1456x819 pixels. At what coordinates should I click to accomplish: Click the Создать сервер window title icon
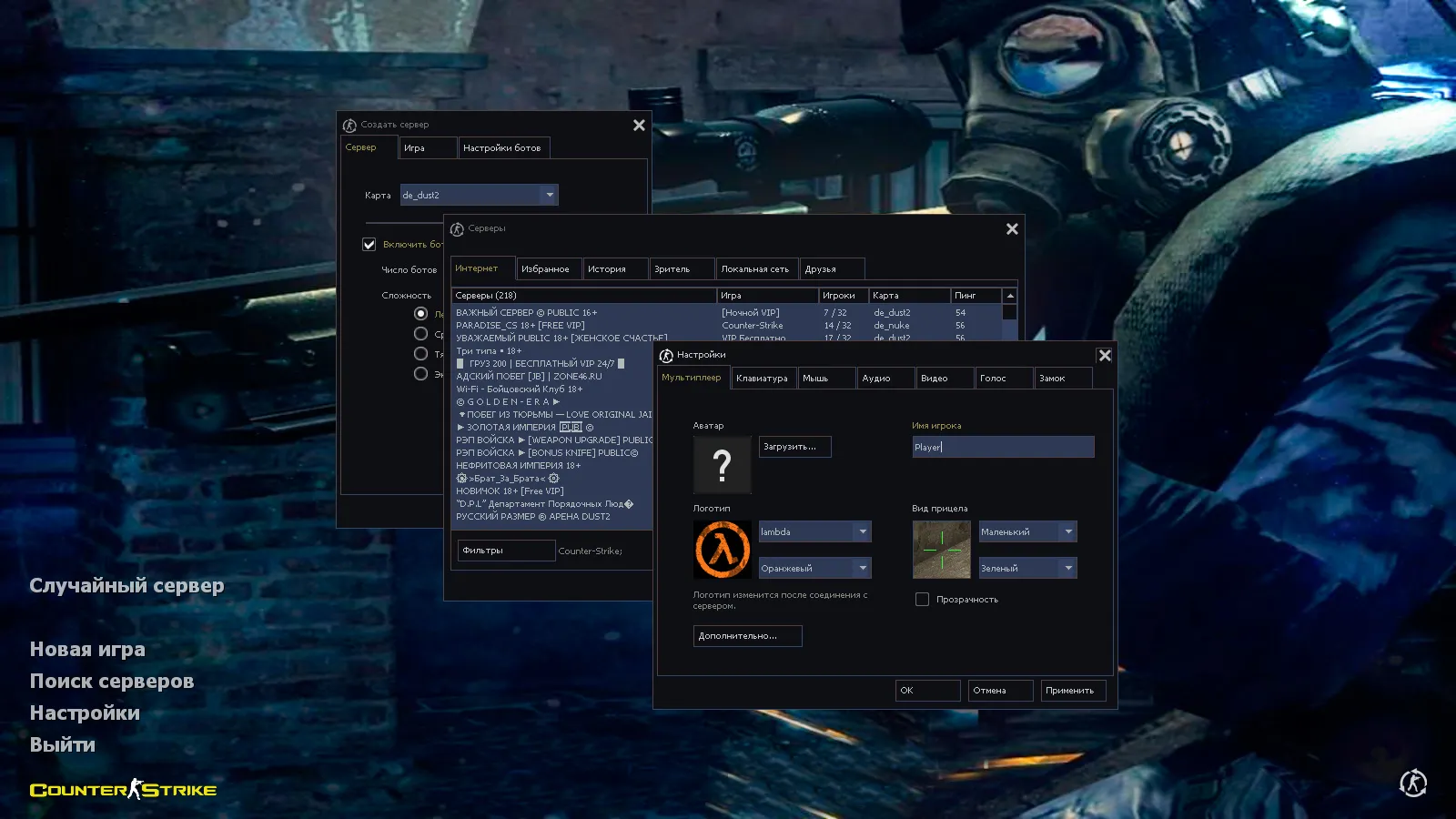point(349,126)
